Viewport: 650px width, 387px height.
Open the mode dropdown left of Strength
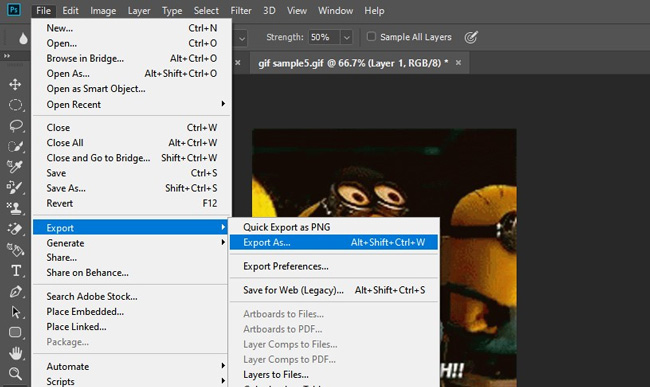pos(242,39)
